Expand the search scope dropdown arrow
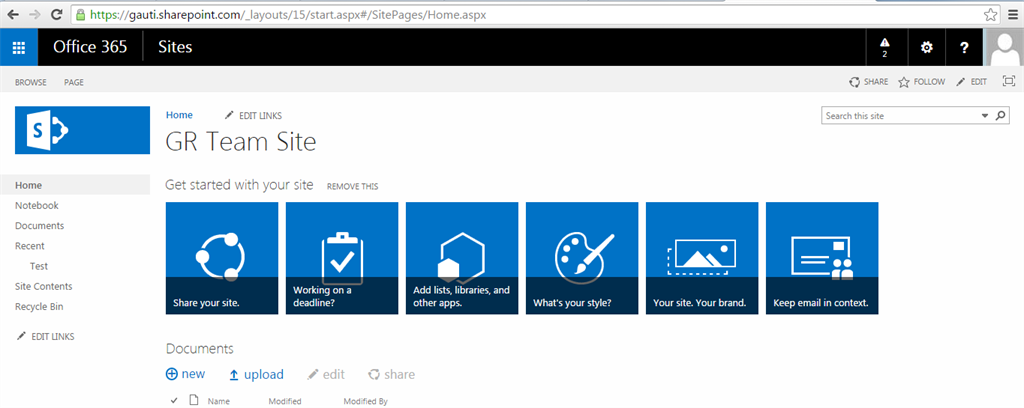This screenshot has width=1024, height=408. pyautogui.click(x=985, y=116)
